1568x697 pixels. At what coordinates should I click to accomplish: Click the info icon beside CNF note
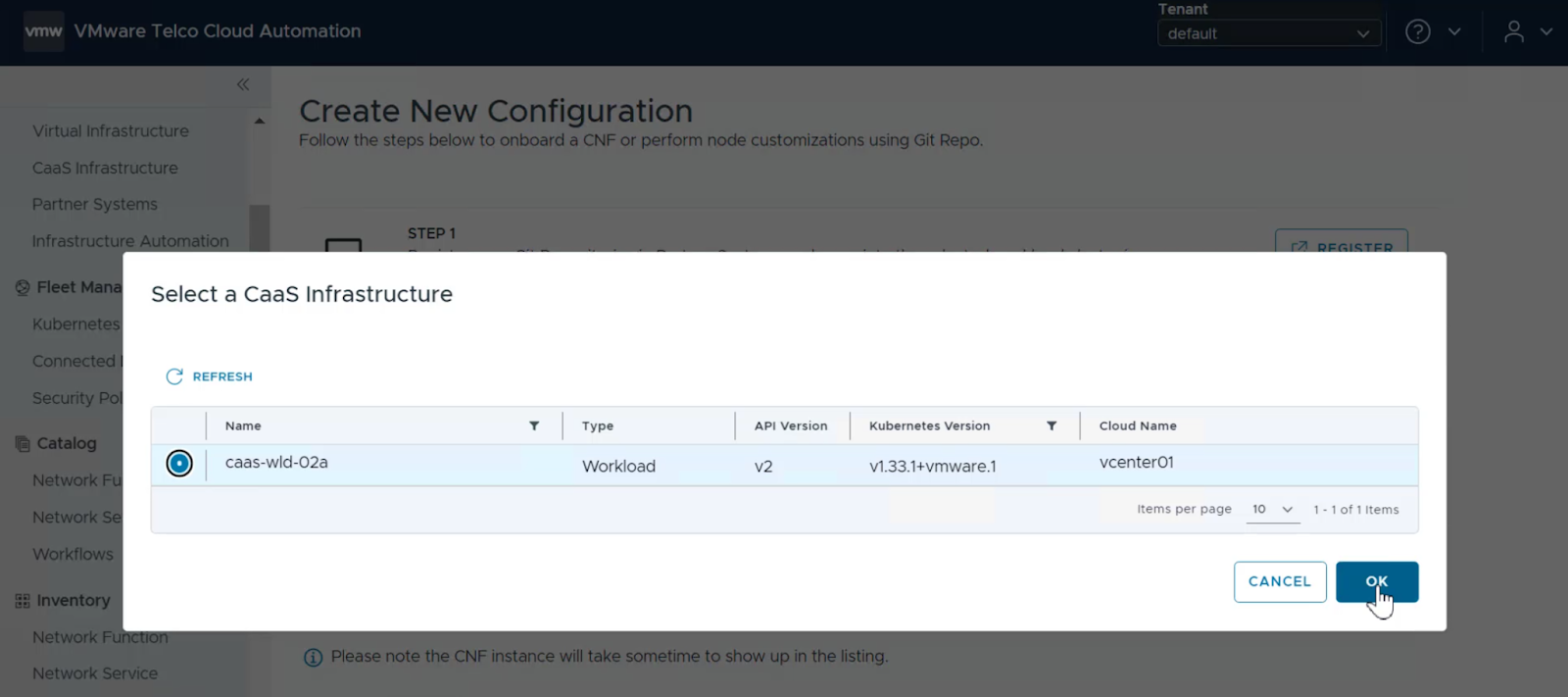(313, 657)
